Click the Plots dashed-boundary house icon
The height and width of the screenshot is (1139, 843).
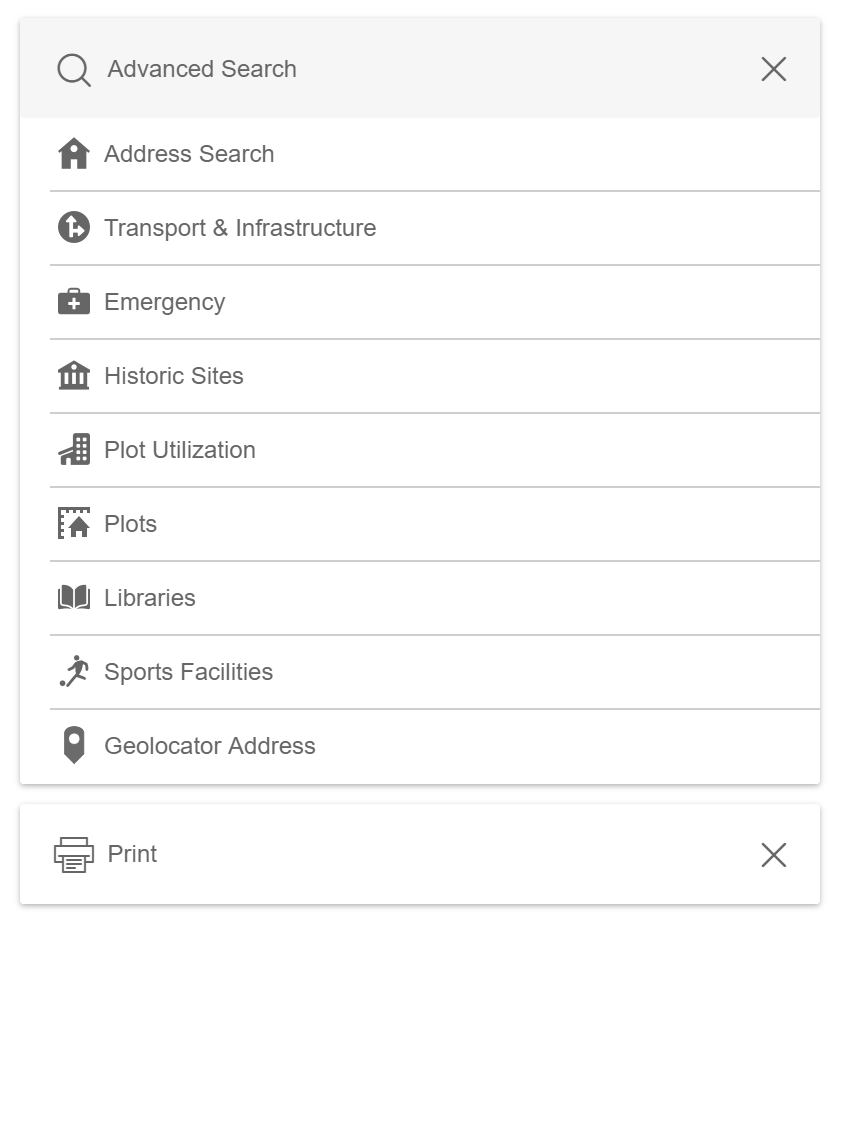[x=74, y=523]
